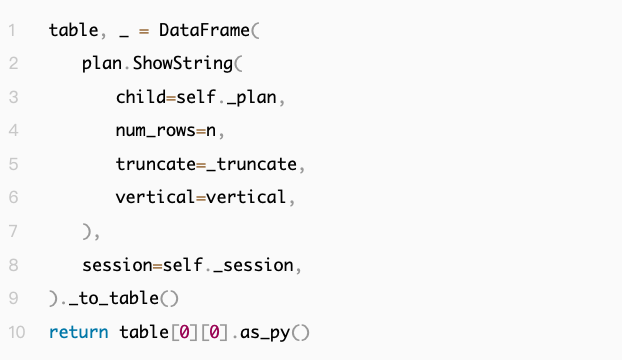Screen dimensions: 622x360
Task: Click the as_py method on line 10
Action: click(x=265, y=333)
